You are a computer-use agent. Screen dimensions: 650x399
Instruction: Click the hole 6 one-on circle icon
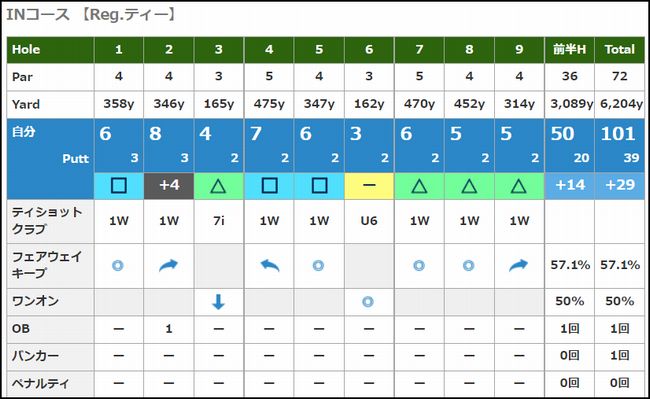[368, 302]
